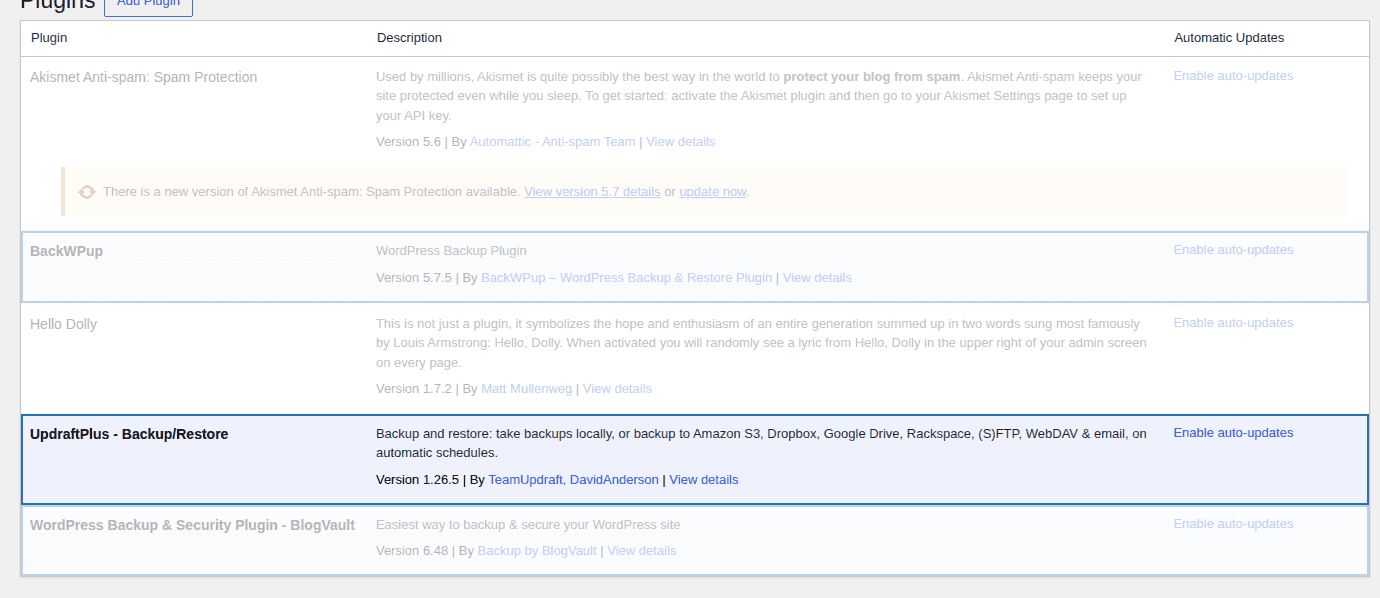Open Automattic - Anti-spam Team author link
This screenshot has width=1380, height=598.
pos(552,142)
